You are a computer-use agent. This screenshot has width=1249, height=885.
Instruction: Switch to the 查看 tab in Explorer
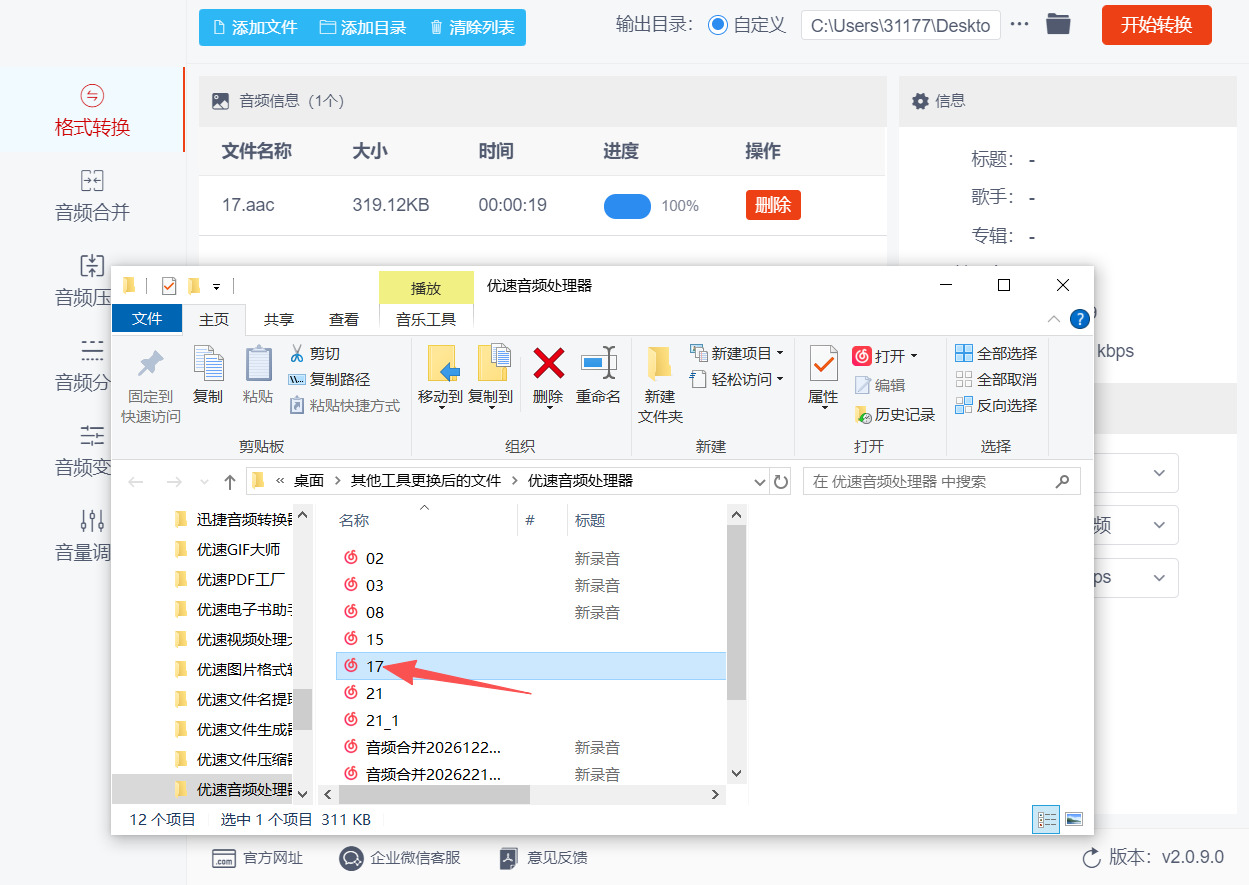pos(344,318)
